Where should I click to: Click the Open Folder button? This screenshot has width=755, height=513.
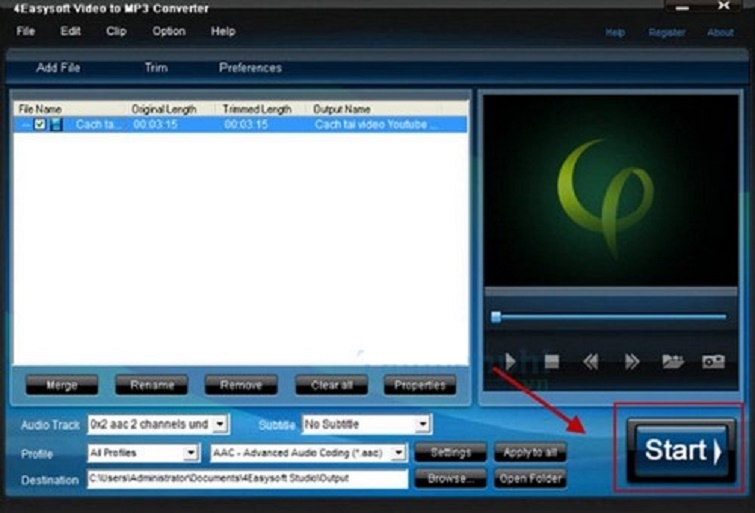(530, 478)
